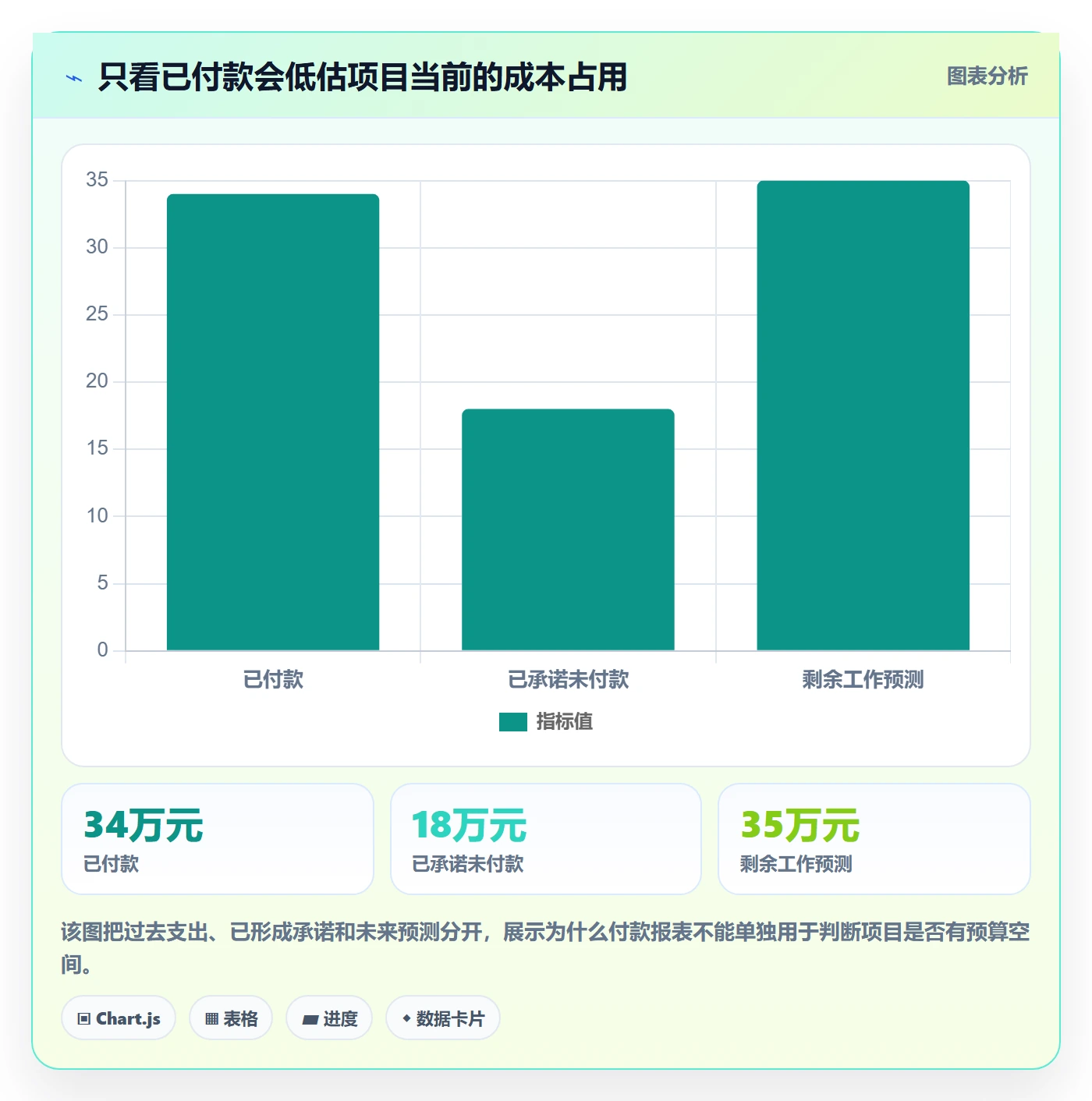
Task: Click the 已承诺未付款 x-axis label
Action: tap(568, 679)
